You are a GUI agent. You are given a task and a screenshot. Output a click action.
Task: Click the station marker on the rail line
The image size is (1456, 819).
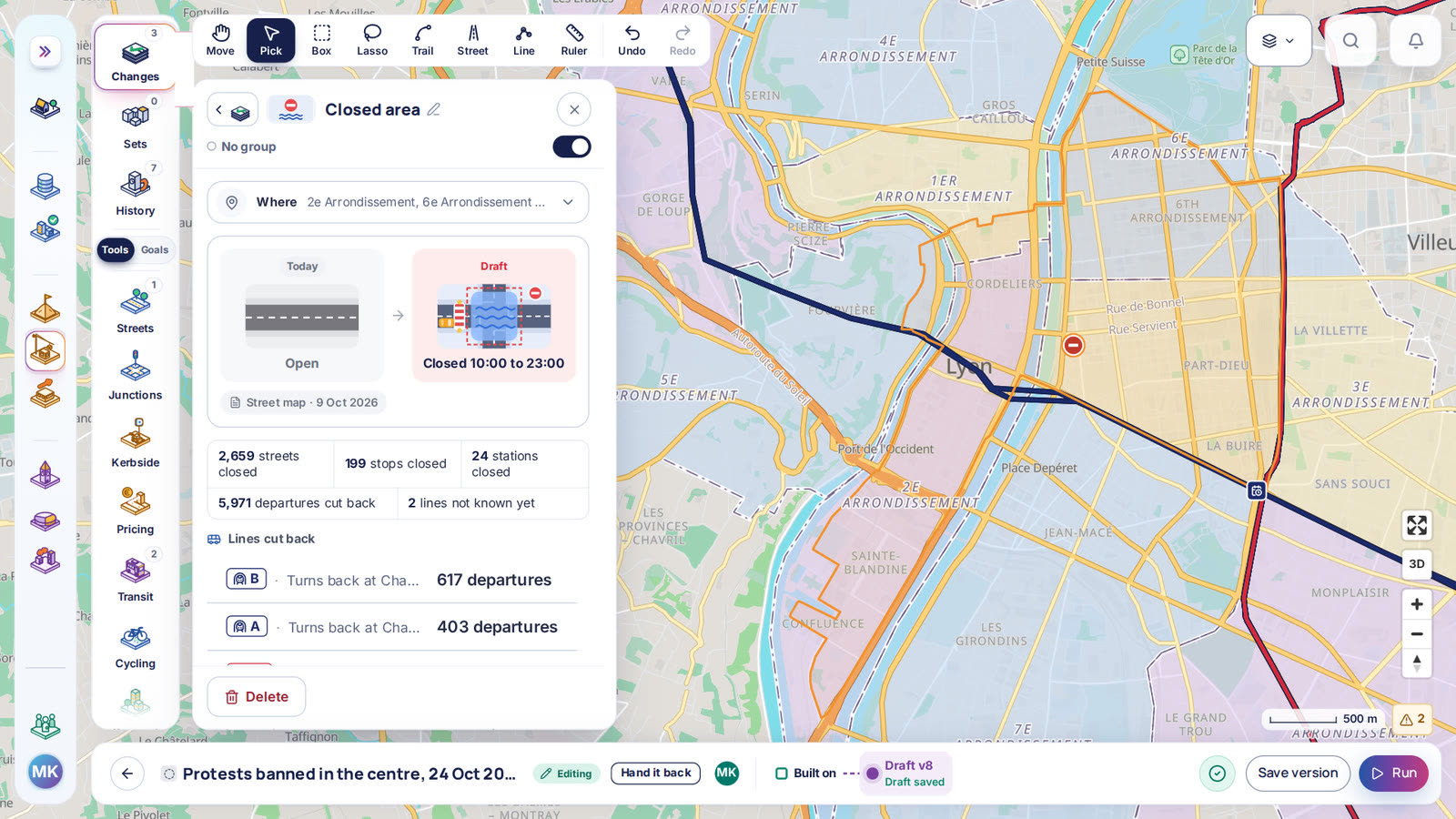[1257, 490]
